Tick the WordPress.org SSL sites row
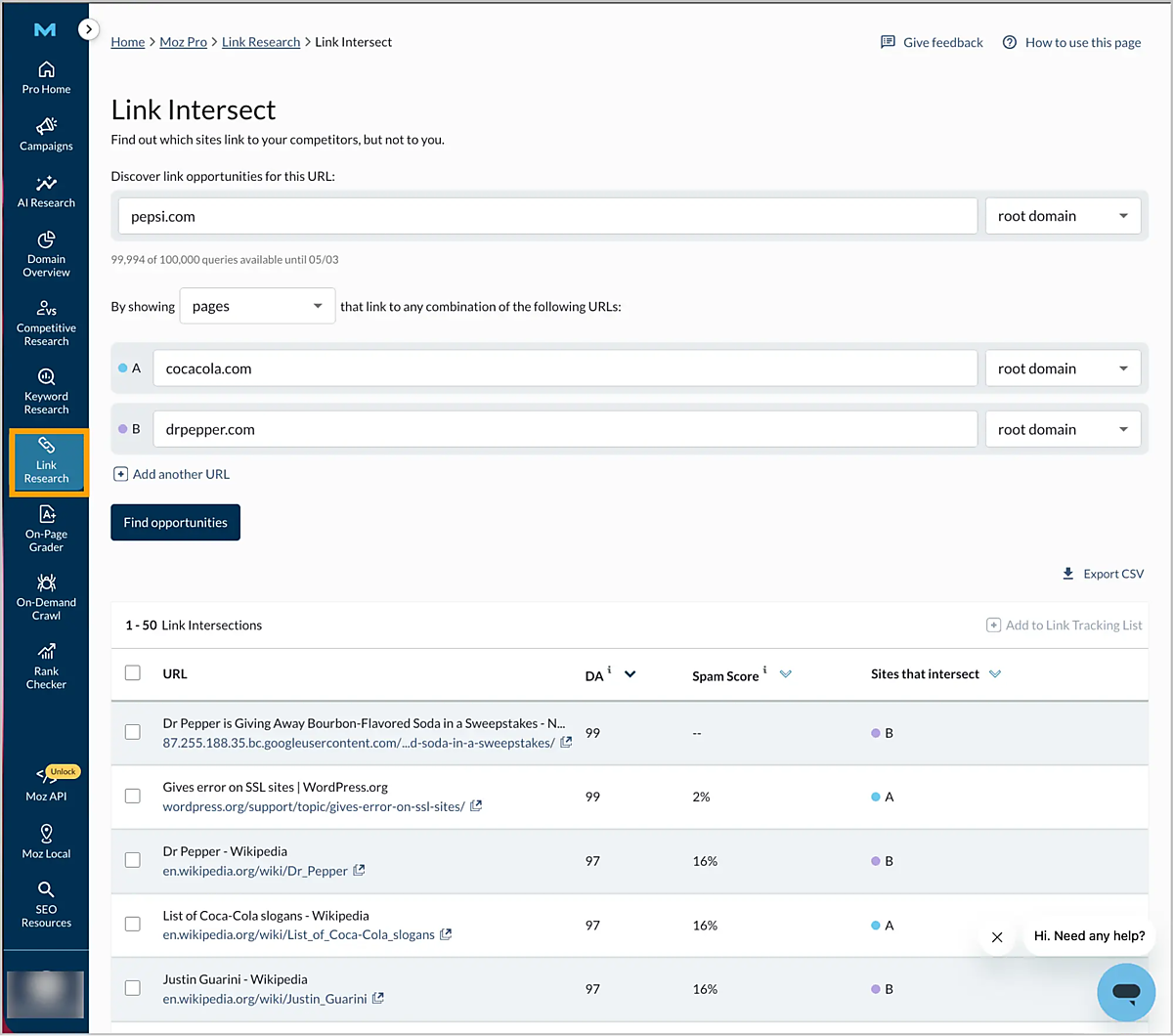The image size is (1173, 1036). click(133, 796)
